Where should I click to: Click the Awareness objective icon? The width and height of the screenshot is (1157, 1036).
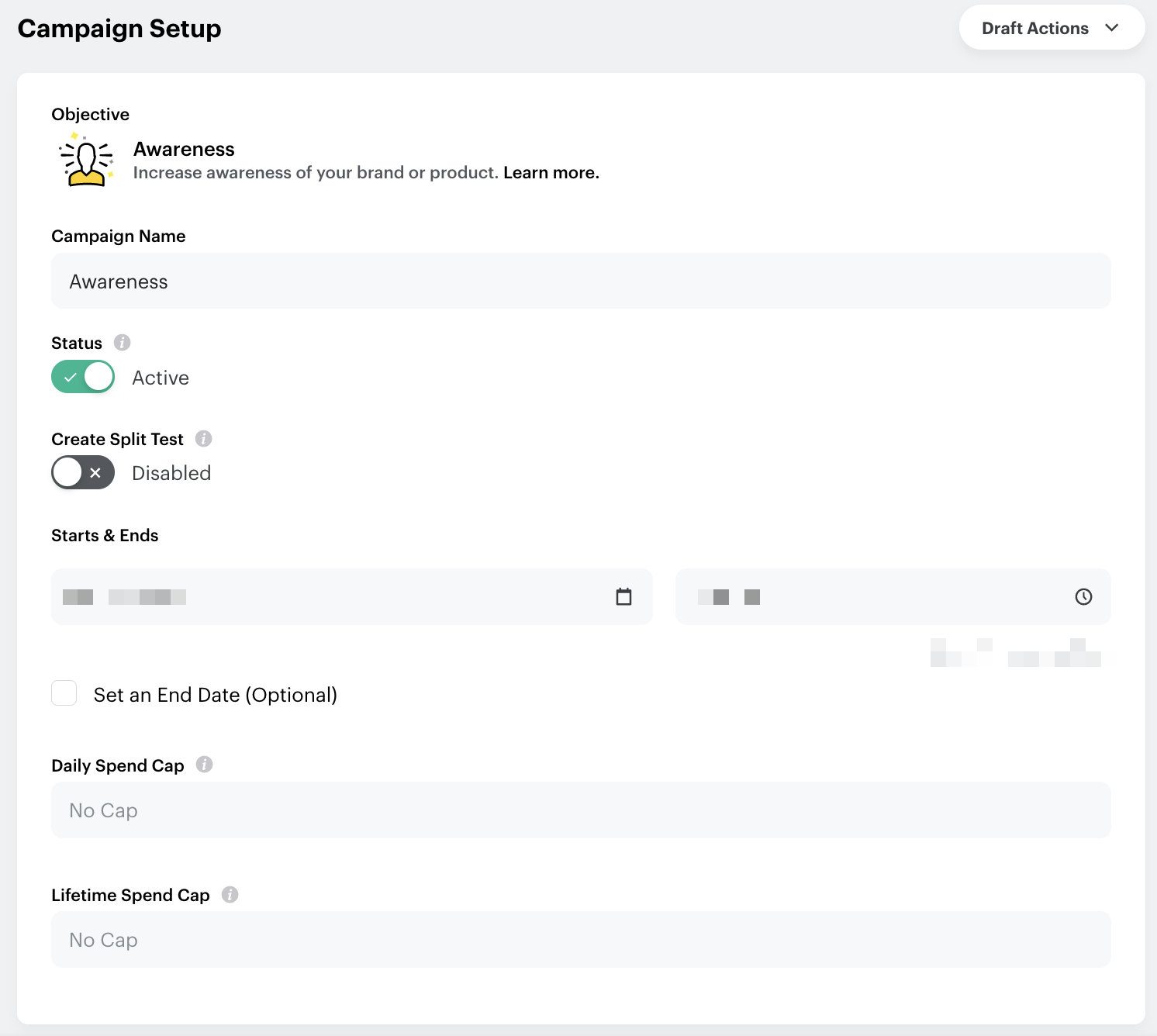[x=87, y=160]
